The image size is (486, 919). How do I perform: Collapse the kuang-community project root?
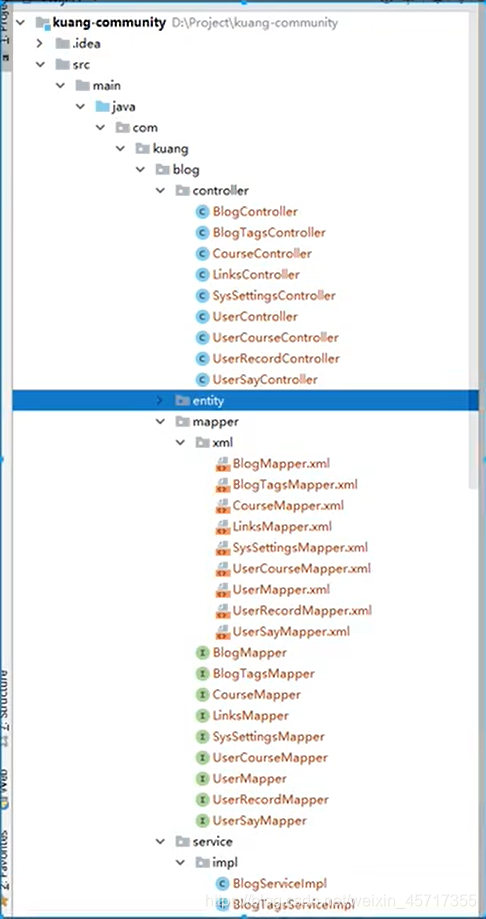pyautogui.click(x=21, y=23)
